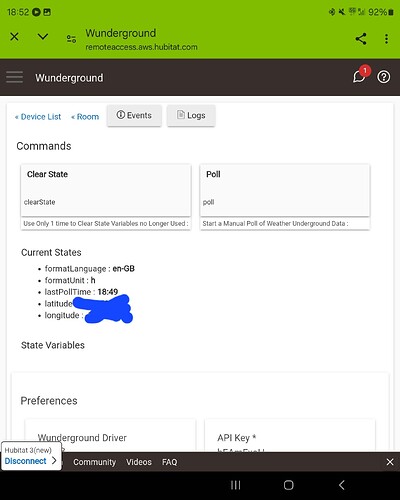Close the custom tab with the X
Viewport: 400px width, 500px height.
(14, 36)
